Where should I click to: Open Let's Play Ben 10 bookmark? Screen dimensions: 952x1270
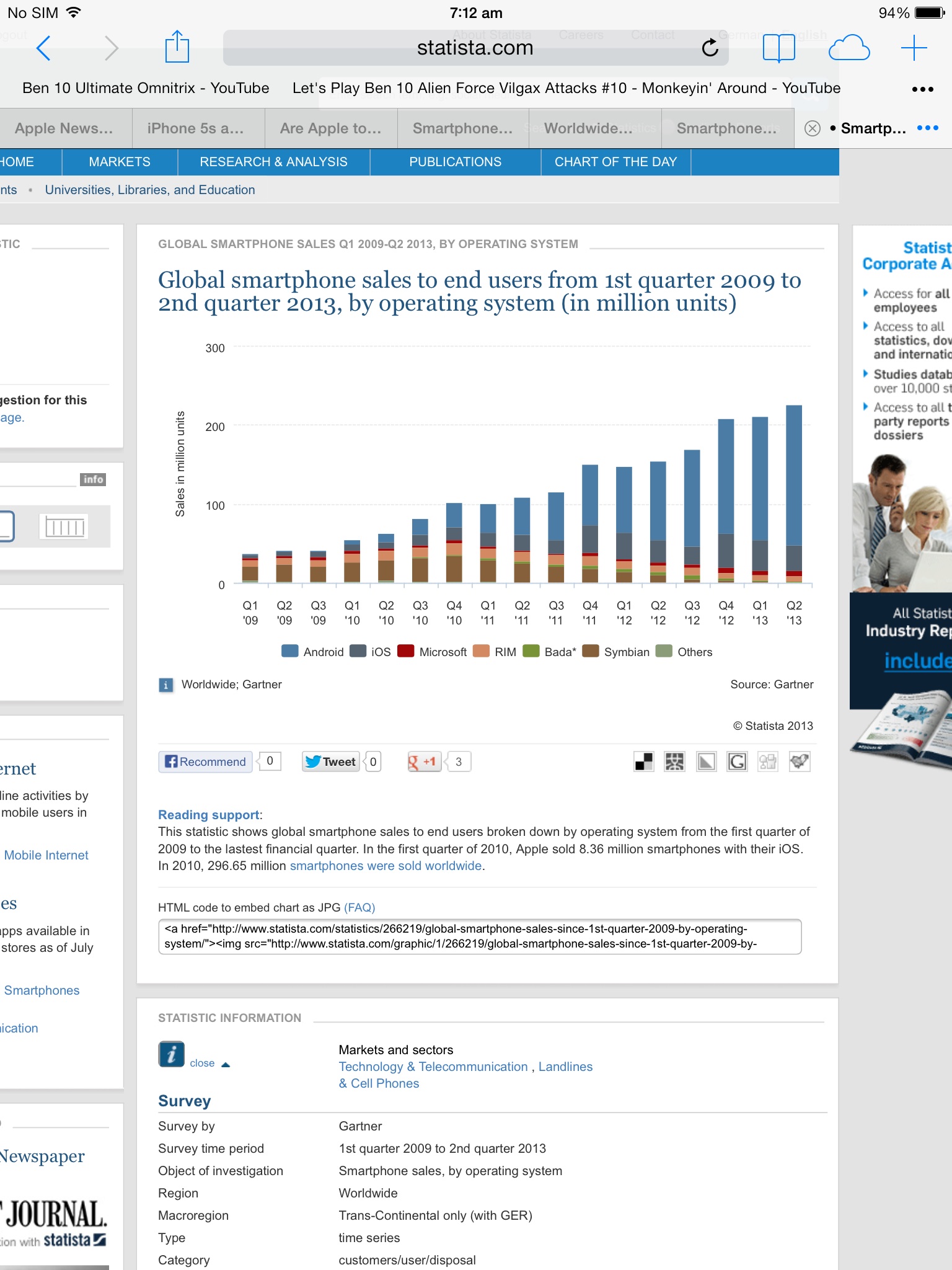coord(566,88)
